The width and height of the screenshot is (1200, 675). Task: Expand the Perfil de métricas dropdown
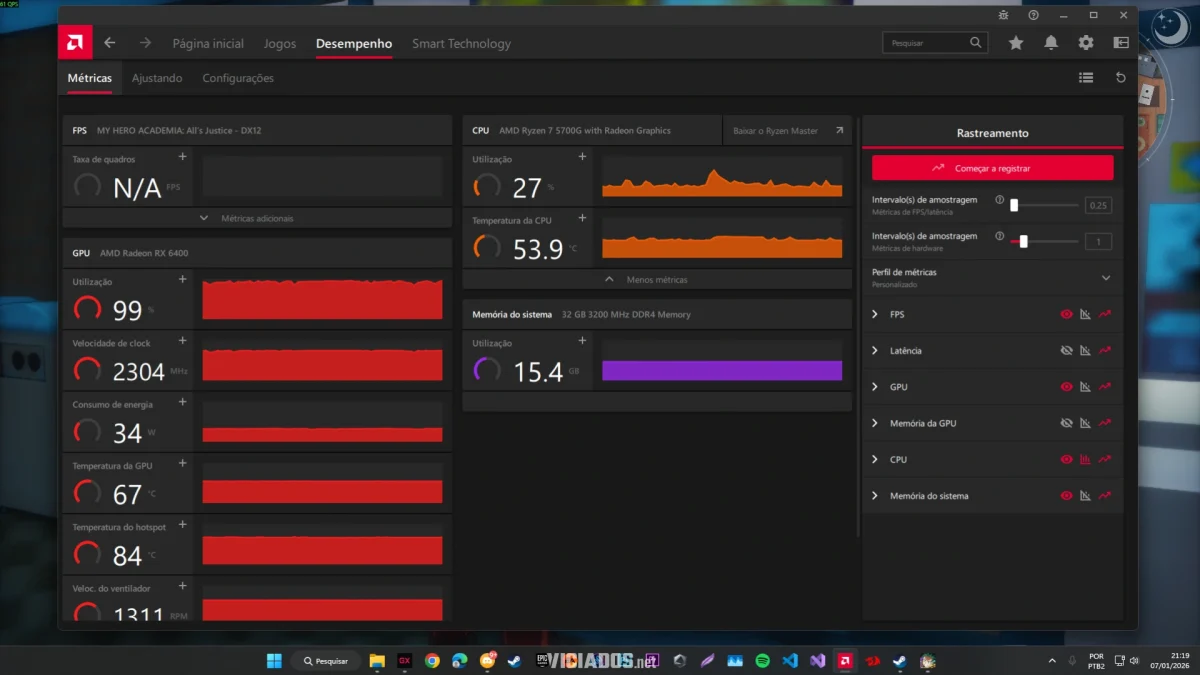point(1106,278)
